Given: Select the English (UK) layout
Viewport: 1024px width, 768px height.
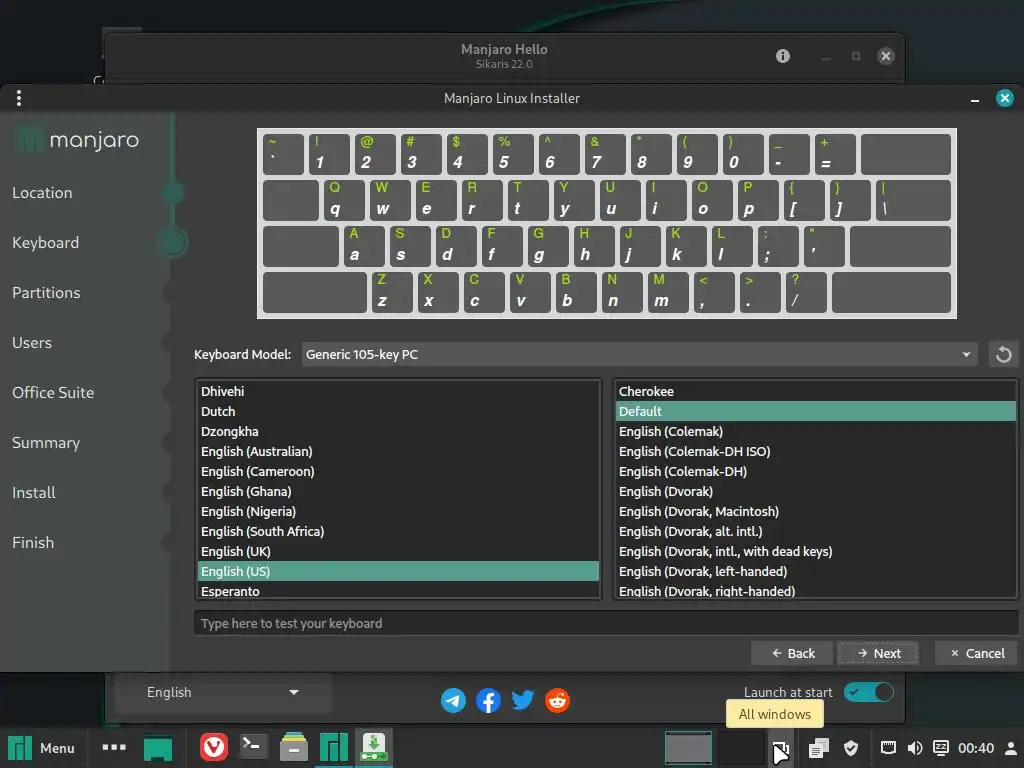Looking at the screenshot, I should [398, 551].
